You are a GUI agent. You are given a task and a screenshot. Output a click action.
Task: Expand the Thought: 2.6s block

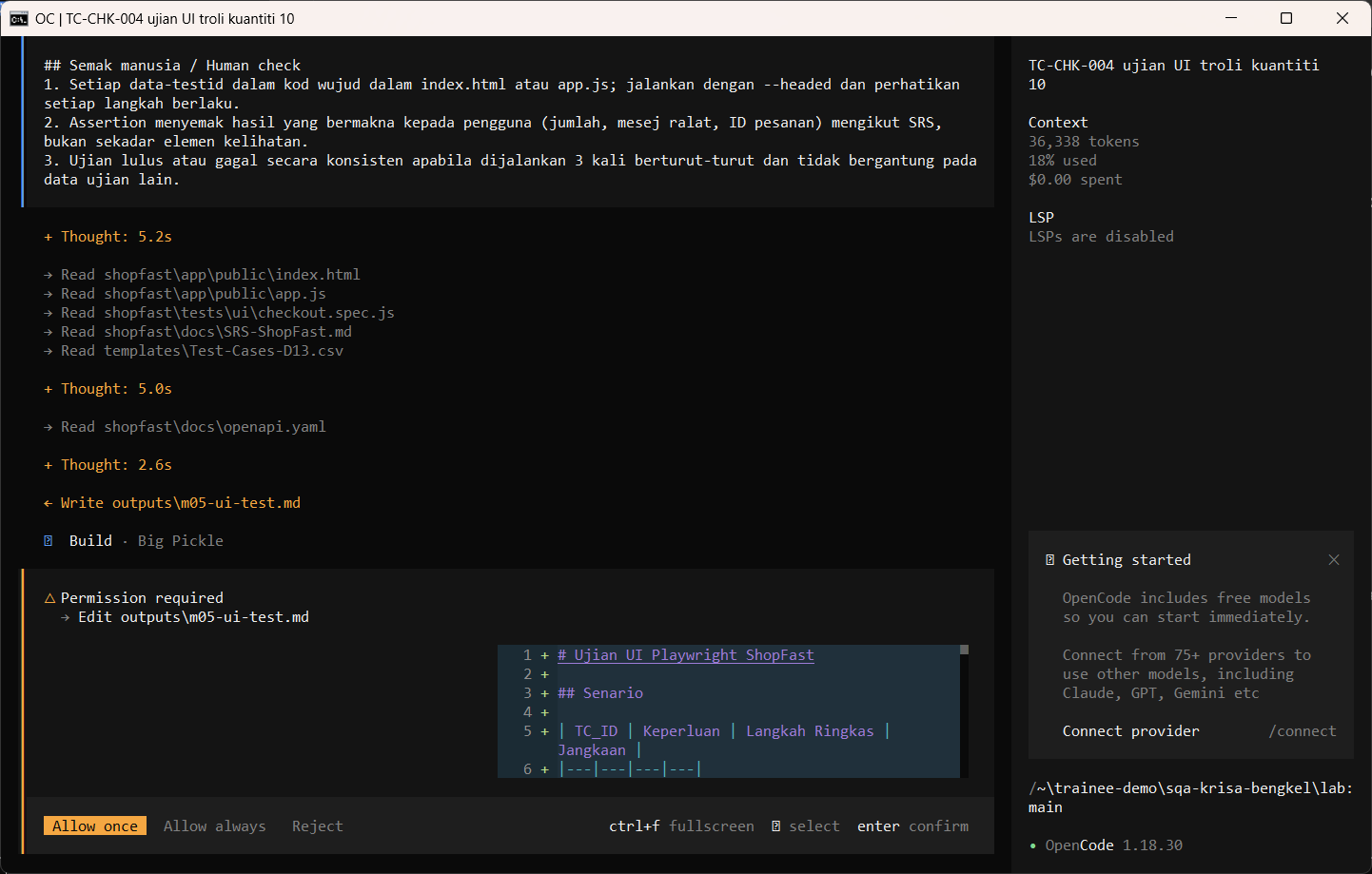[108, 465]
